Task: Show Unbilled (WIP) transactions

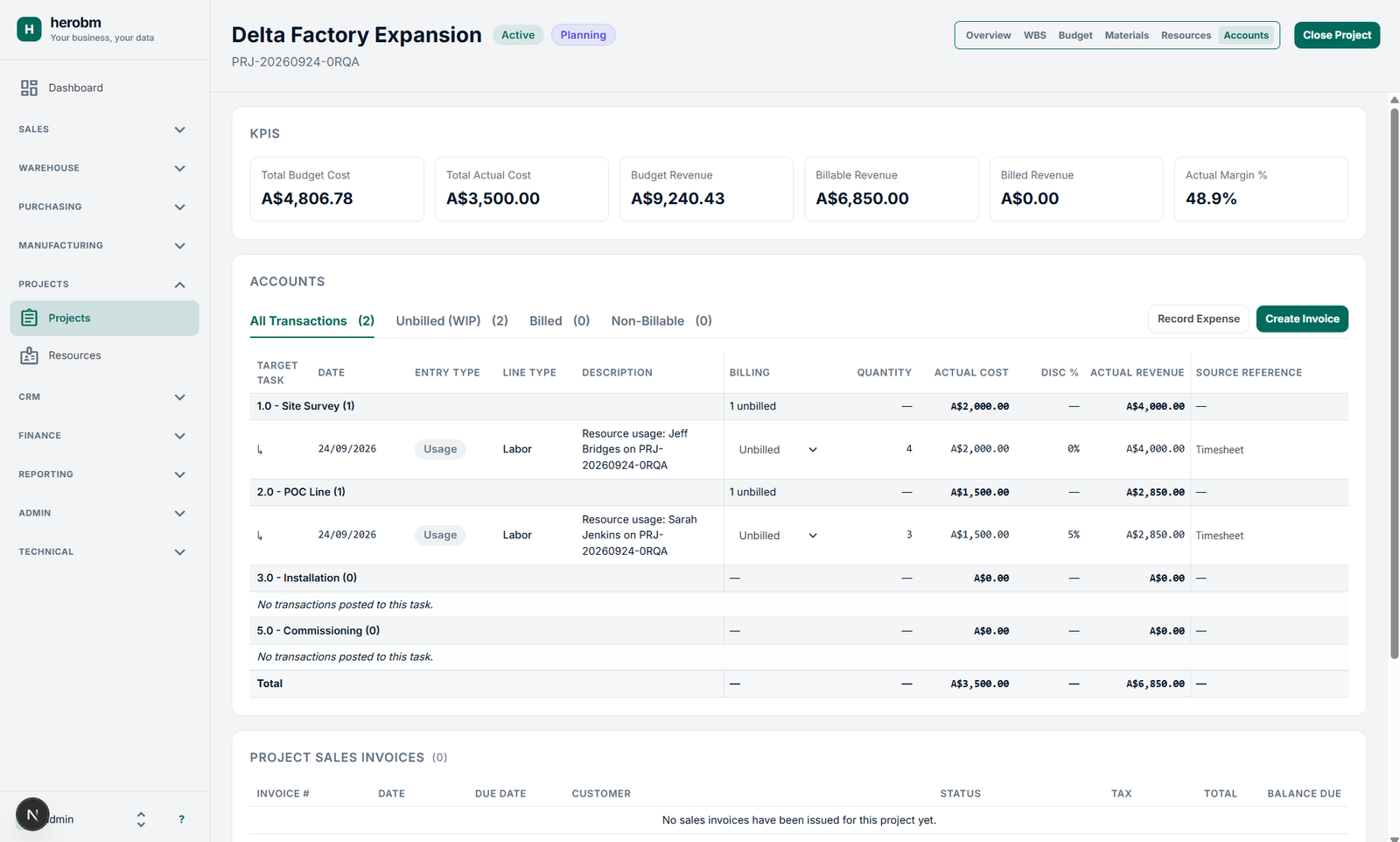Action: (x=451, y=321)
